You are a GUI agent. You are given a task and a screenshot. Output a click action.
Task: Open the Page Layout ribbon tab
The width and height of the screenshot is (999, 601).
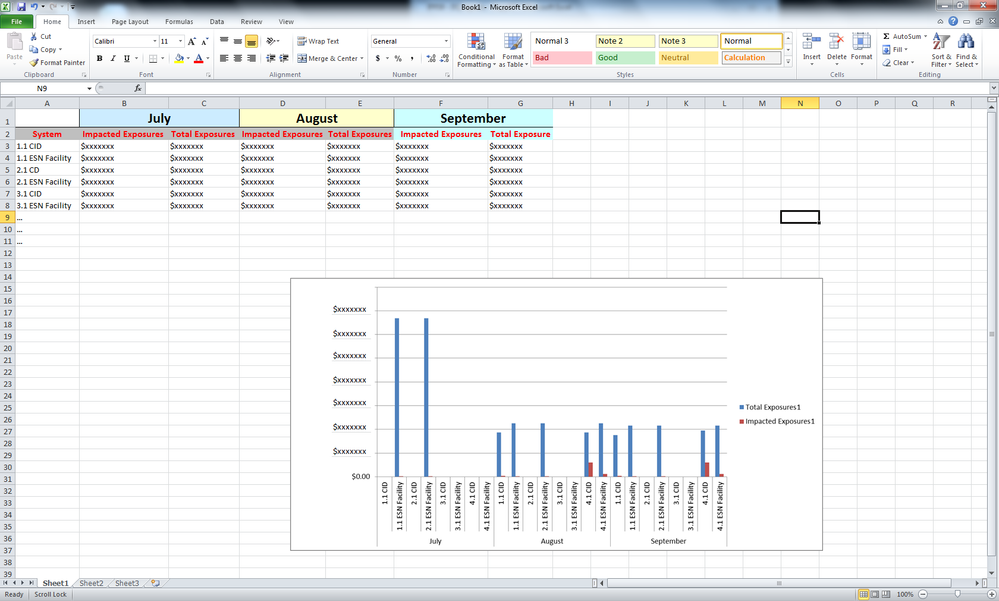click(130, 21)
